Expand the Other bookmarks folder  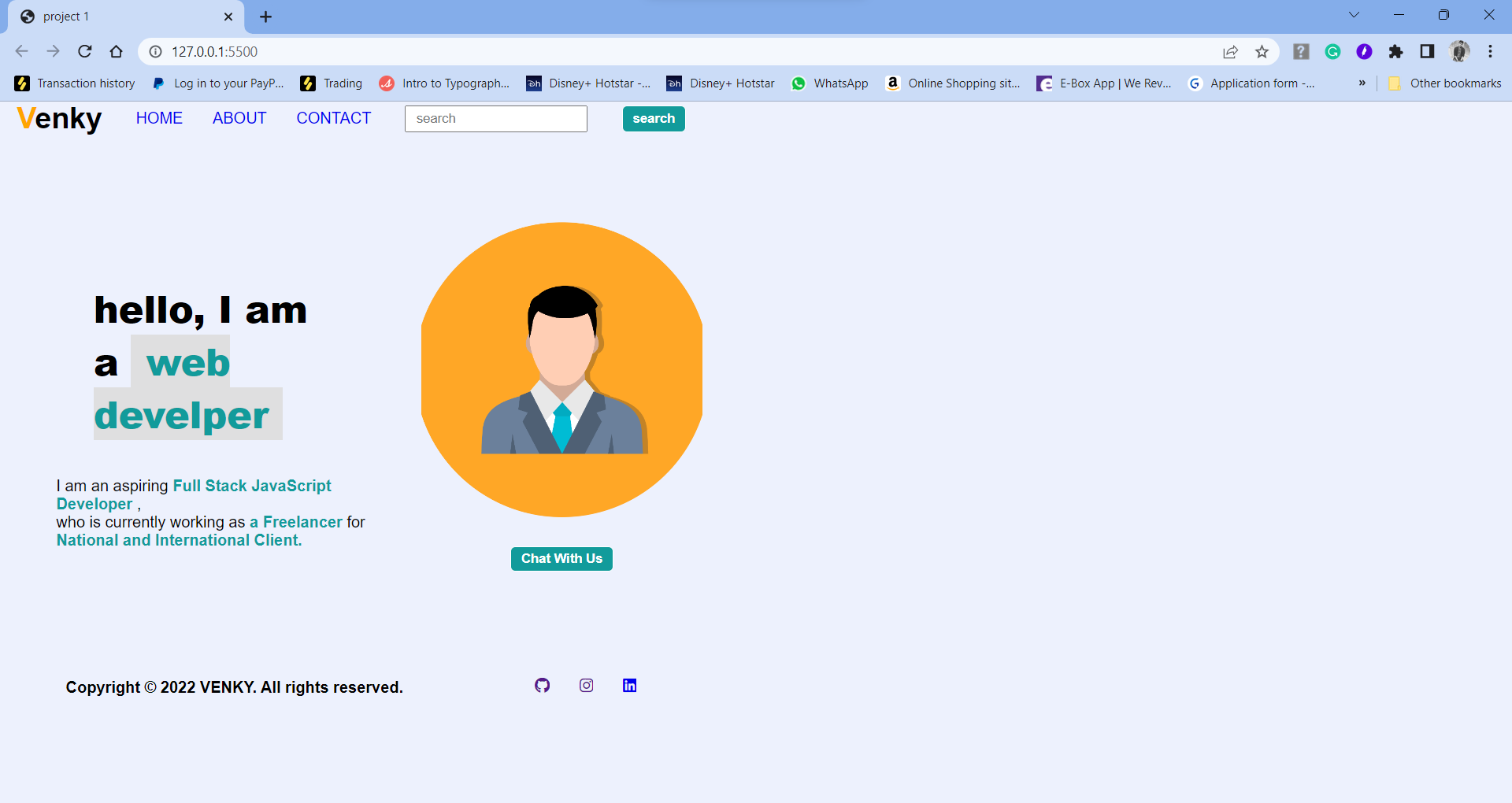(x=1455, y=83)
